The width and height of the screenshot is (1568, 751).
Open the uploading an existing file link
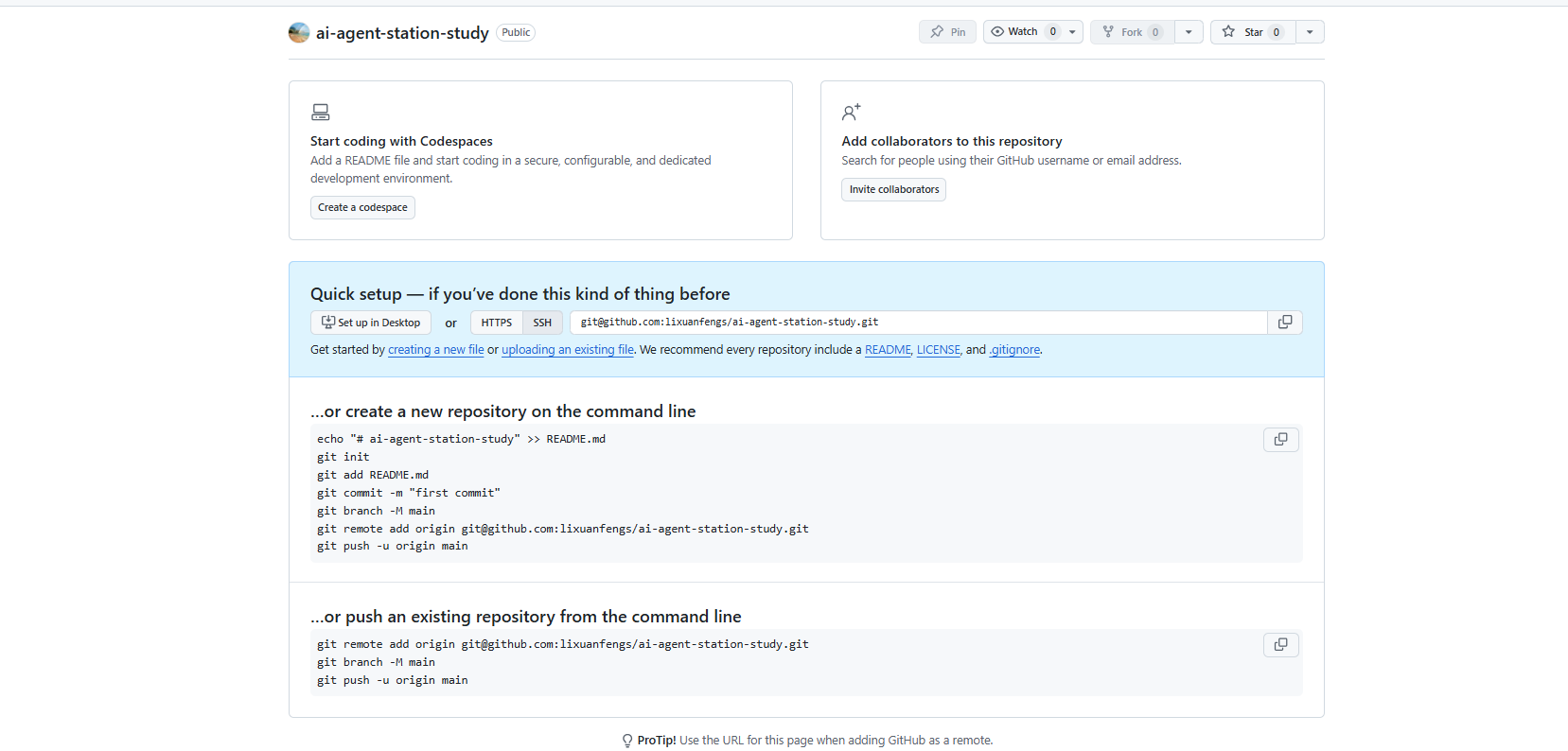(x=567, y=350)
